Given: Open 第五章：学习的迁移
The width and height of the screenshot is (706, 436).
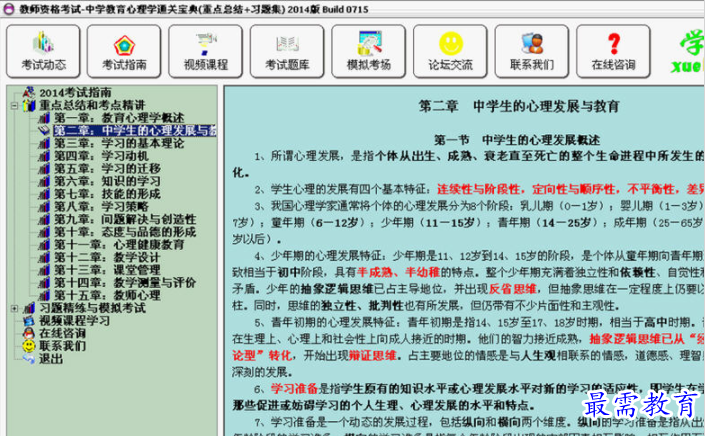Looking at the screenshot, I should click(x=108, y=168).
